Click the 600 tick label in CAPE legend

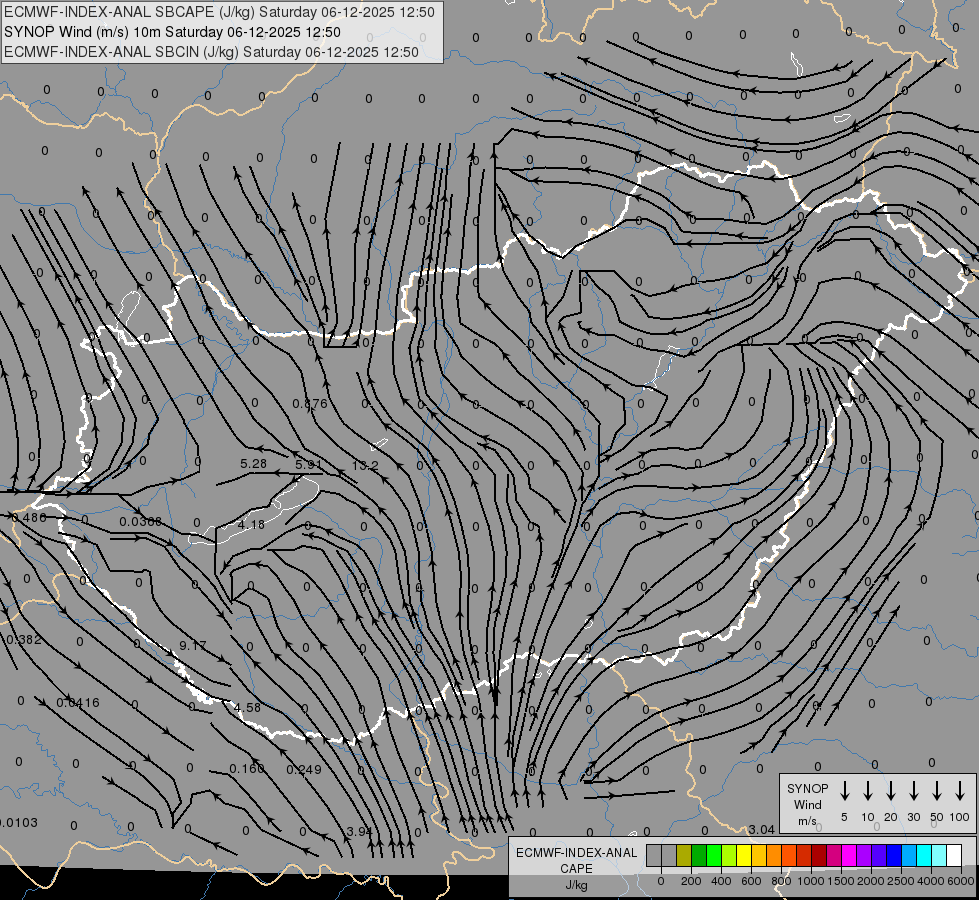(751, 881)
